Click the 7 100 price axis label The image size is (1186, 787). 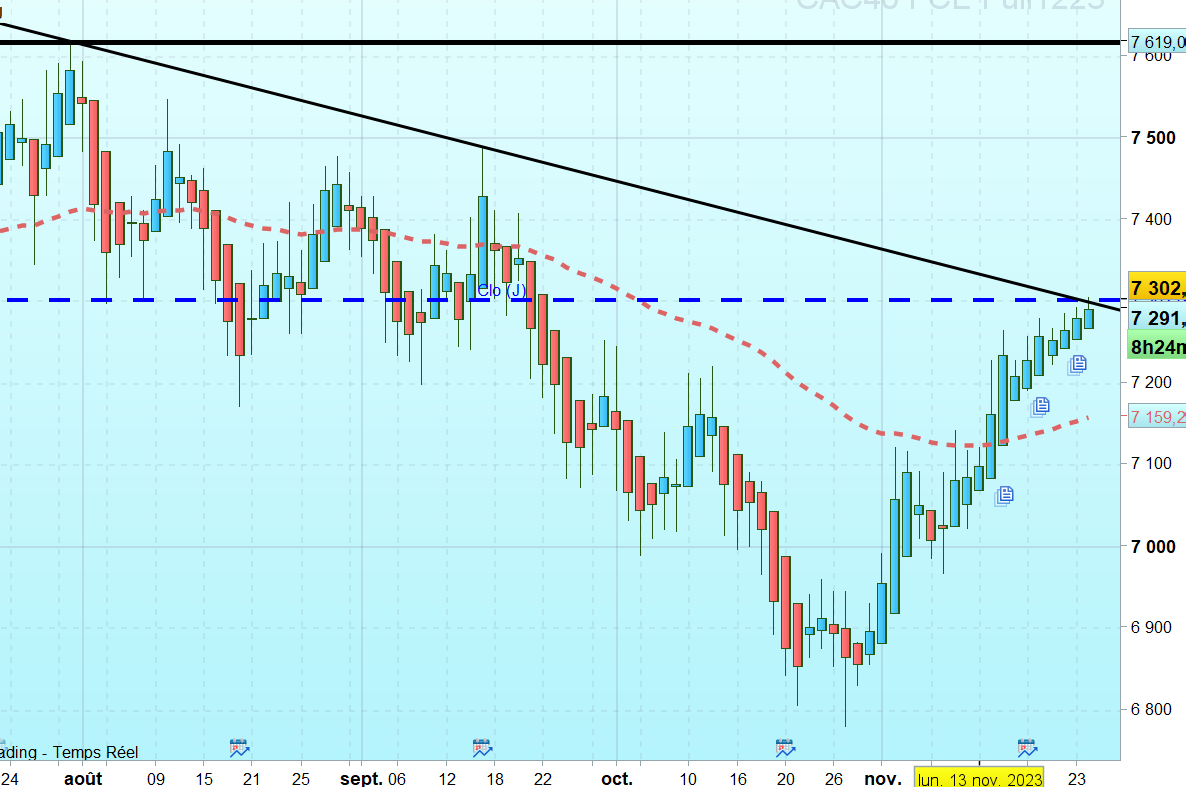1151,463
